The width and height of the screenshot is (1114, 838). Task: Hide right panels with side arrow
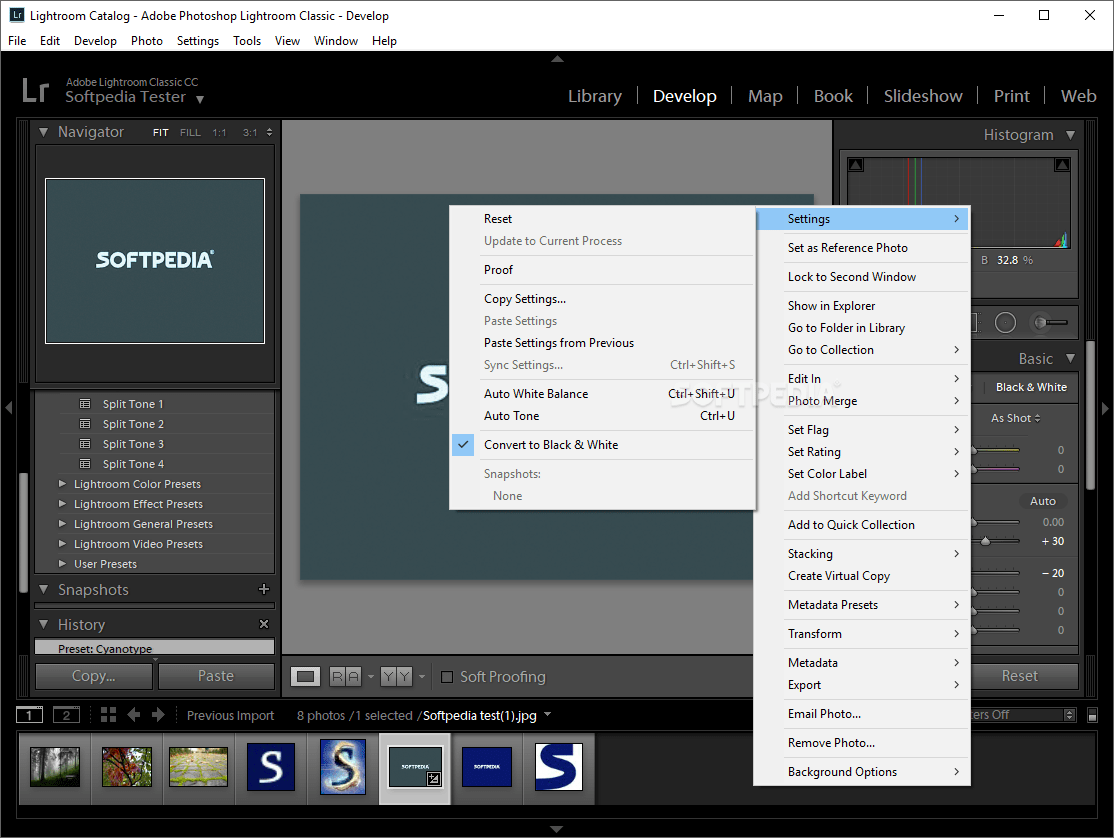pyautogui.click(x=1105, y=408)
